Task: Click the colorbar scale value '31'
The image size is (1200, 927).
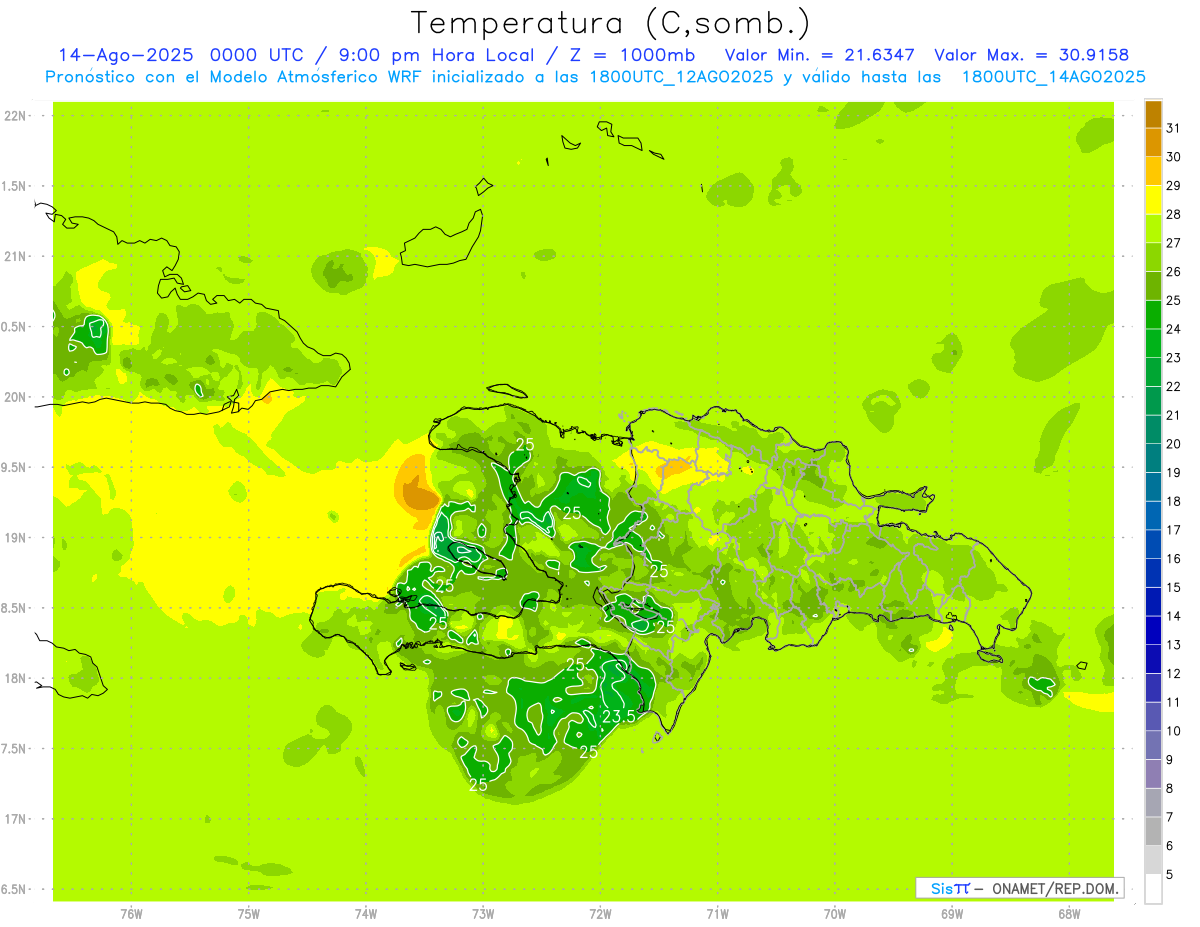Action: click(1174, 128)
